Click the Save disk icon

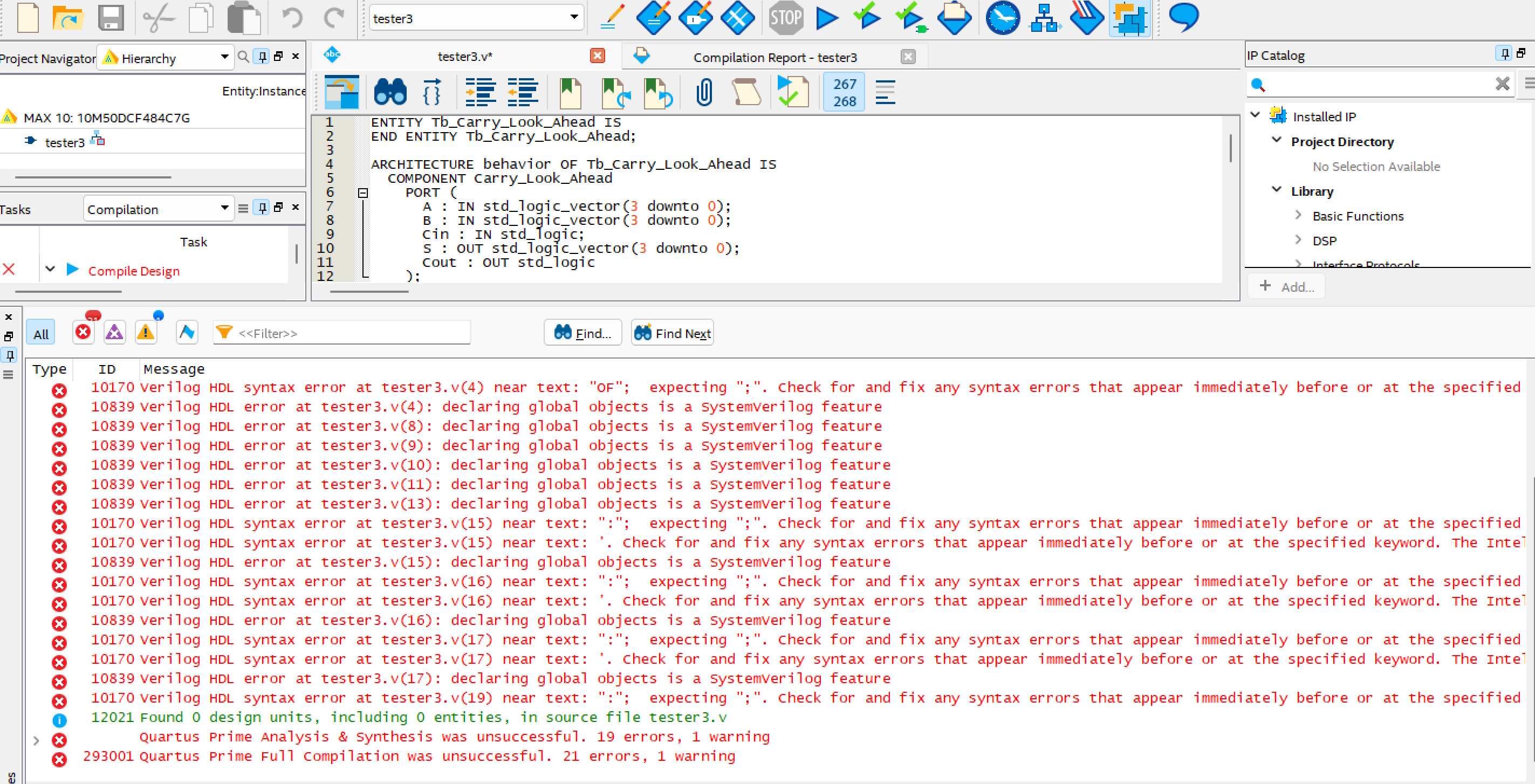click(111, 18)
